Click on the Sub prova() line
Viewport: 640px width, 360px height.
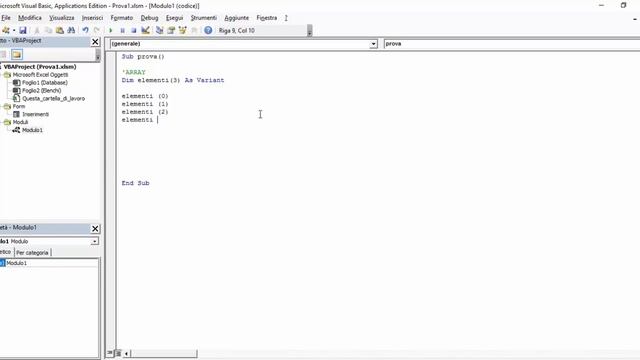tap(143, 57)
